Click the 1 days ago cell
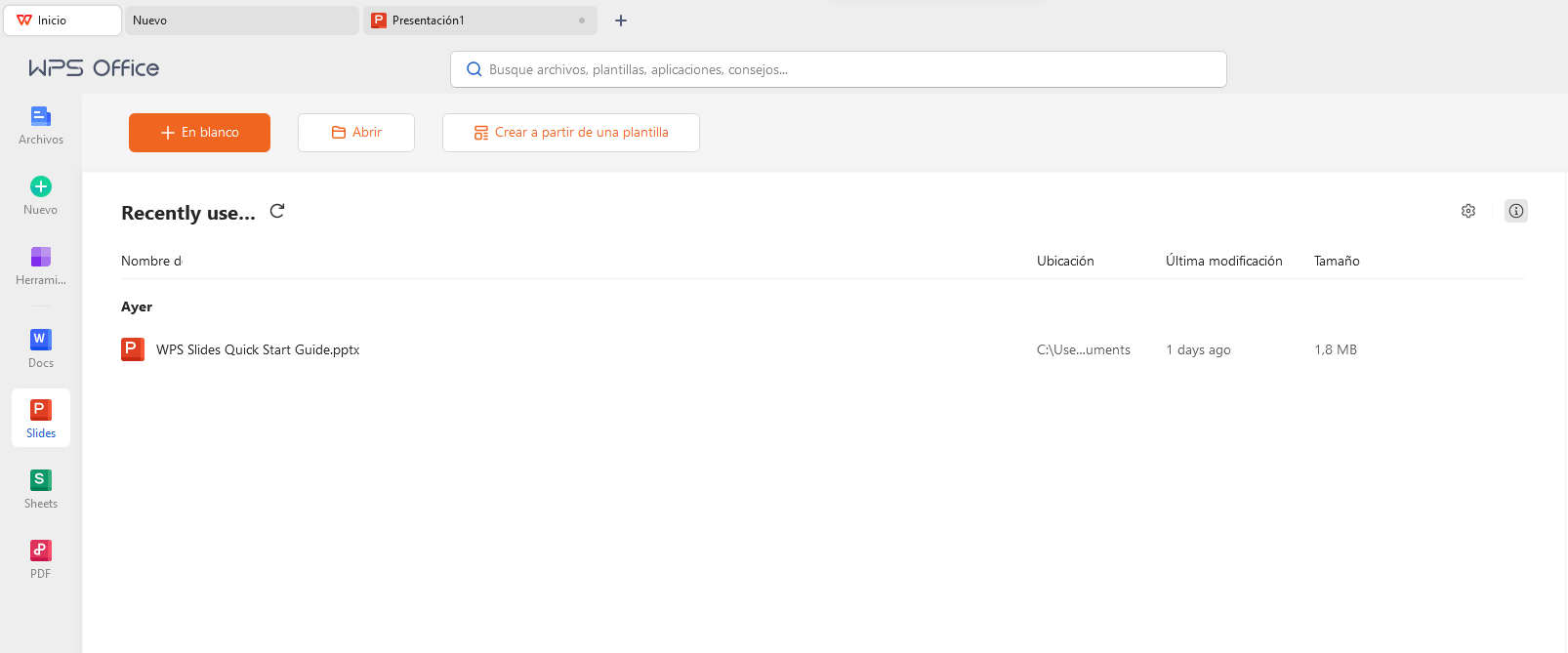Screen dimensions: 1568x653 click(1198, 349)
